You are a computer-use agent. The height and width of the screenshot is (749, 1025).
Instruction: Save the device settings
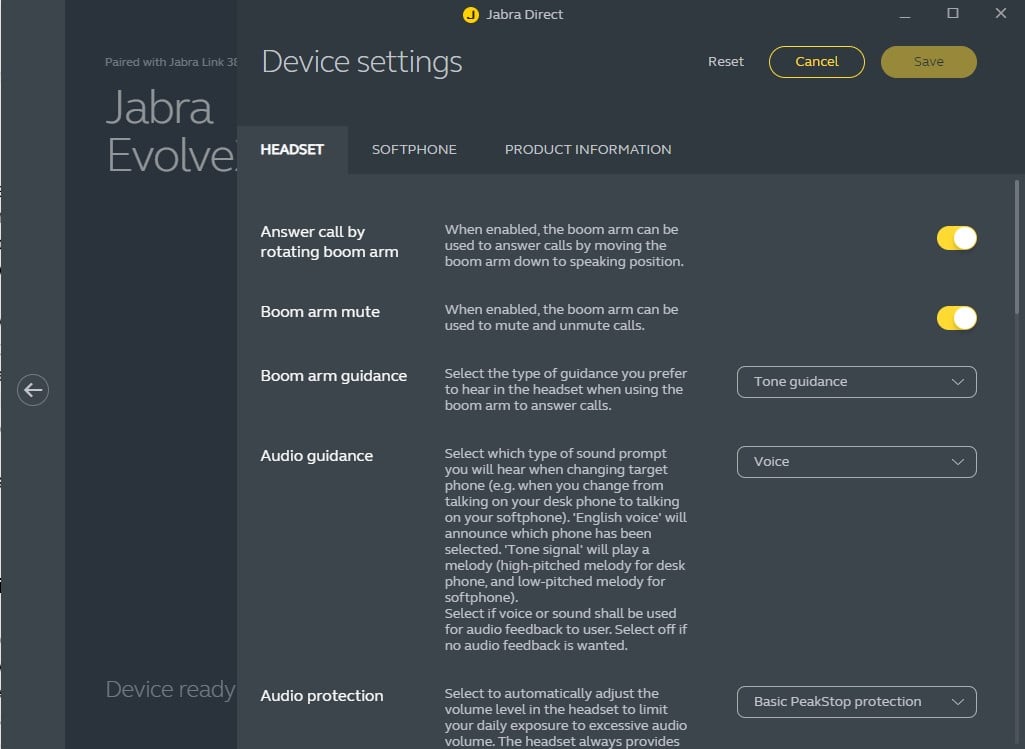tap(928, 62)
